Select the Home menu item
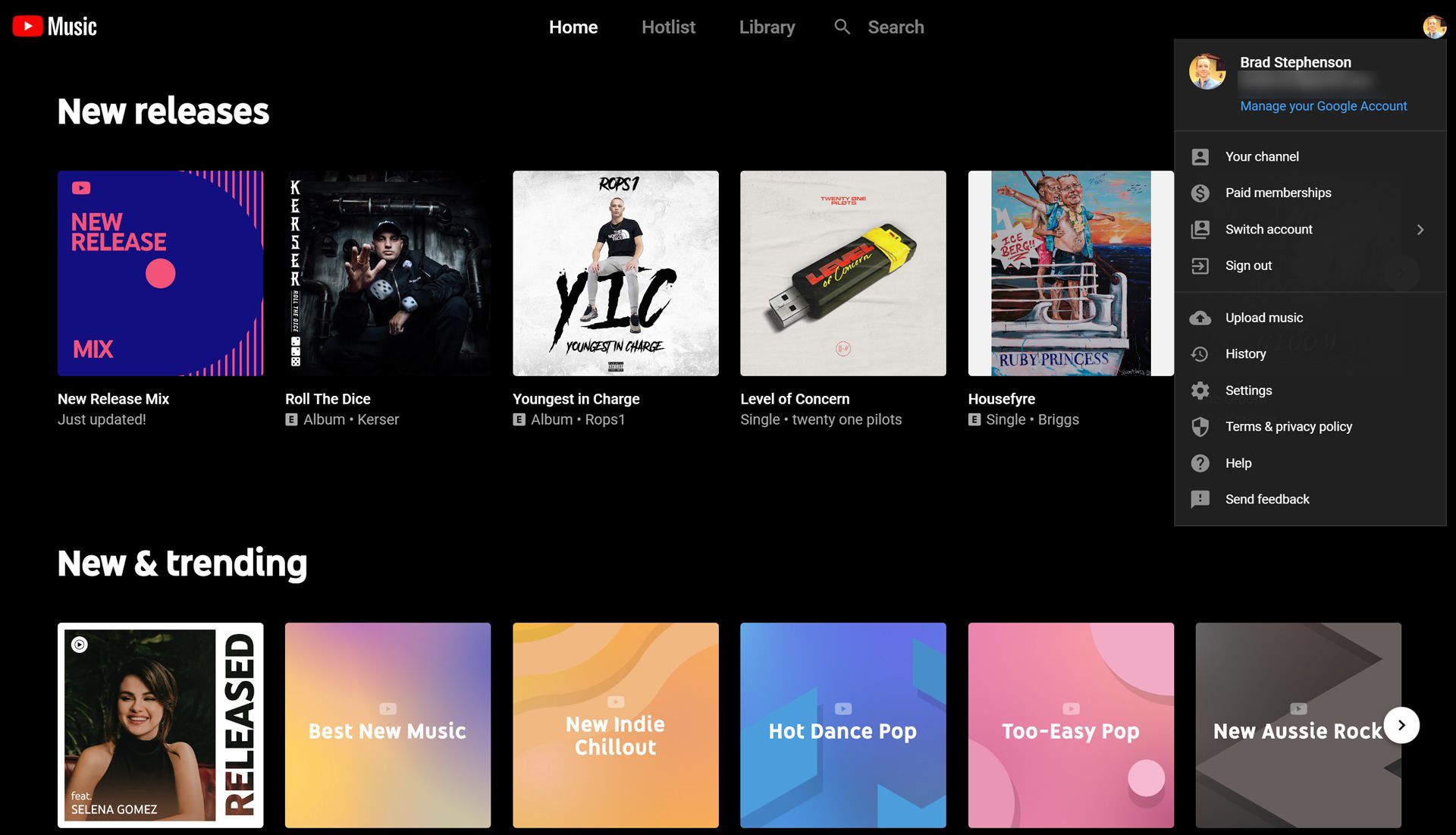 click(x=573, y=26)
